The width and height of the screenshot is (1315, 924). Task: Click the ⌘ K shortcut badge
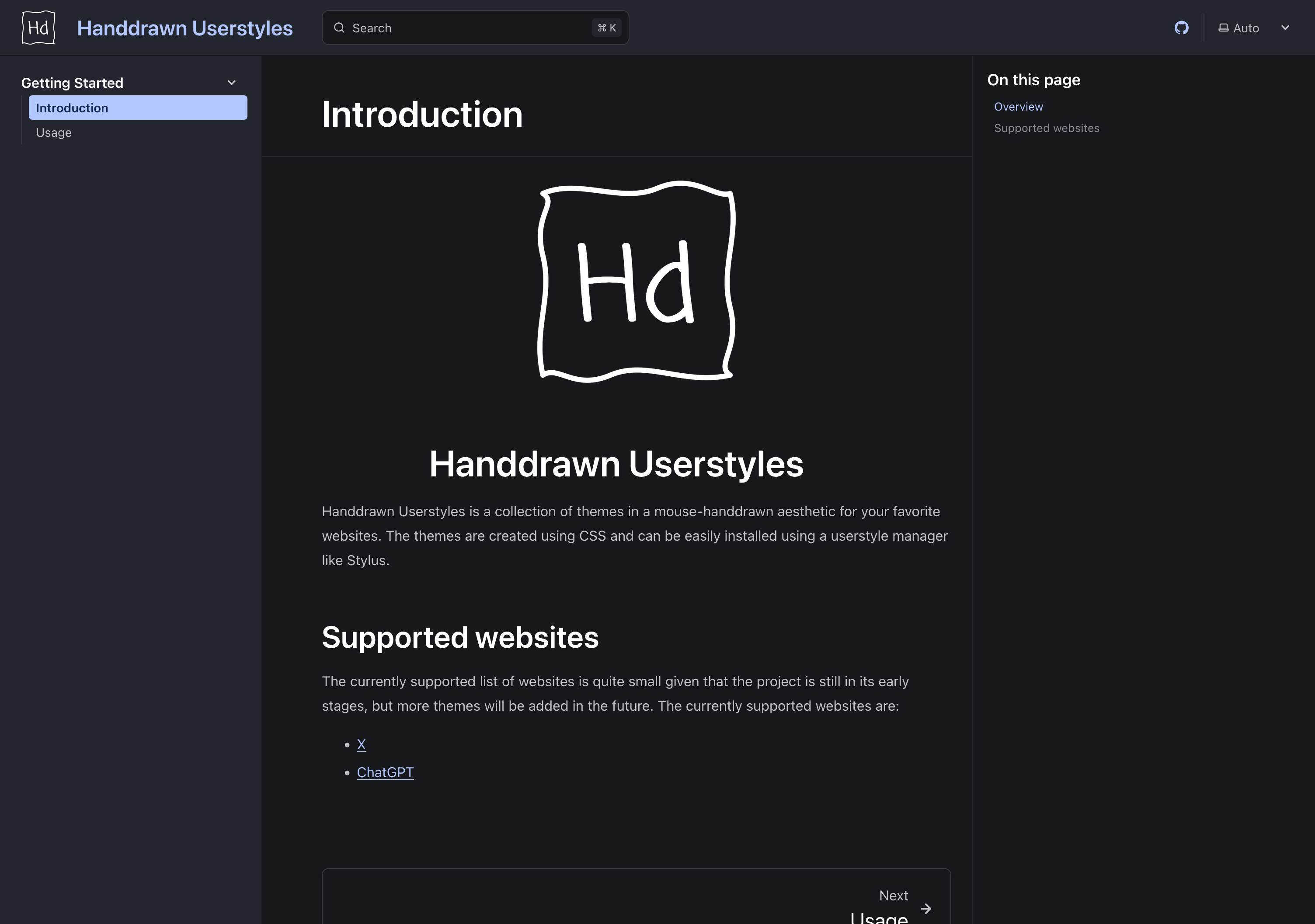tap(606, 28)
